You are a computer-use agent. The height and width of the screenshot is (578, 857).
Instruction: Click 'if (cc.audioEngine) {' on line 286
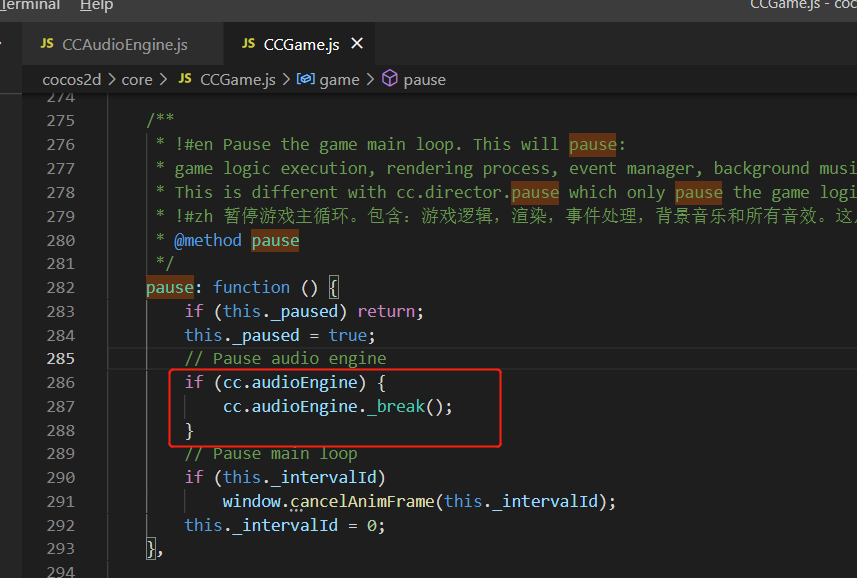pyautogui.click(x=285, y=382)
